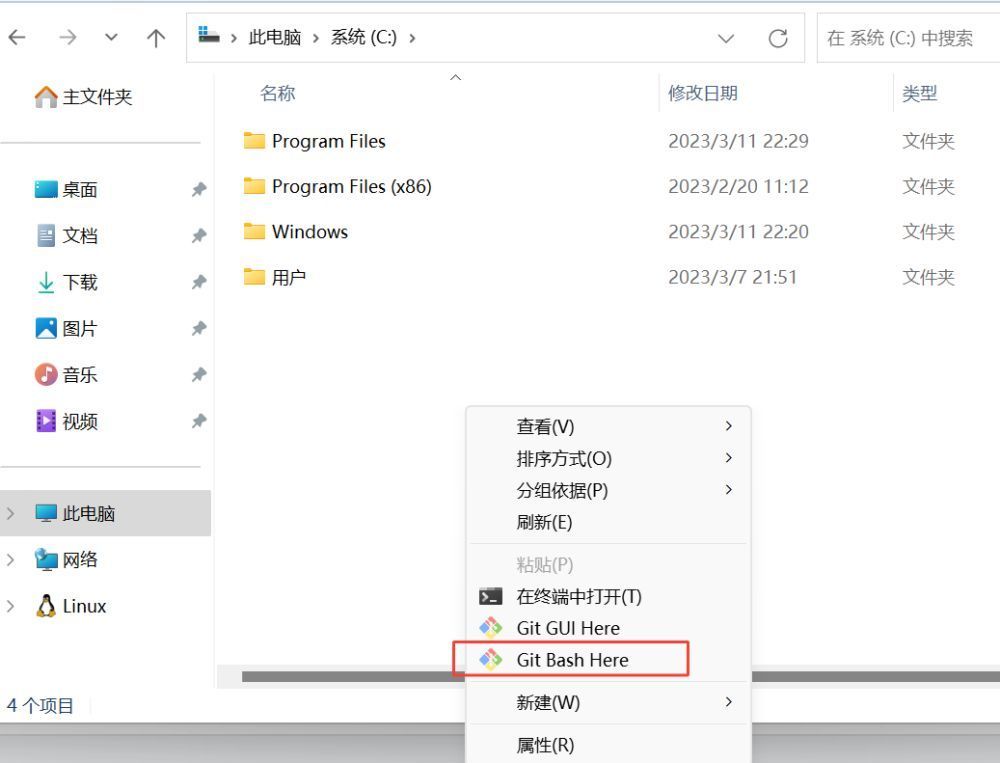Click the Program Files folder icon

click(x=254, y=140)
